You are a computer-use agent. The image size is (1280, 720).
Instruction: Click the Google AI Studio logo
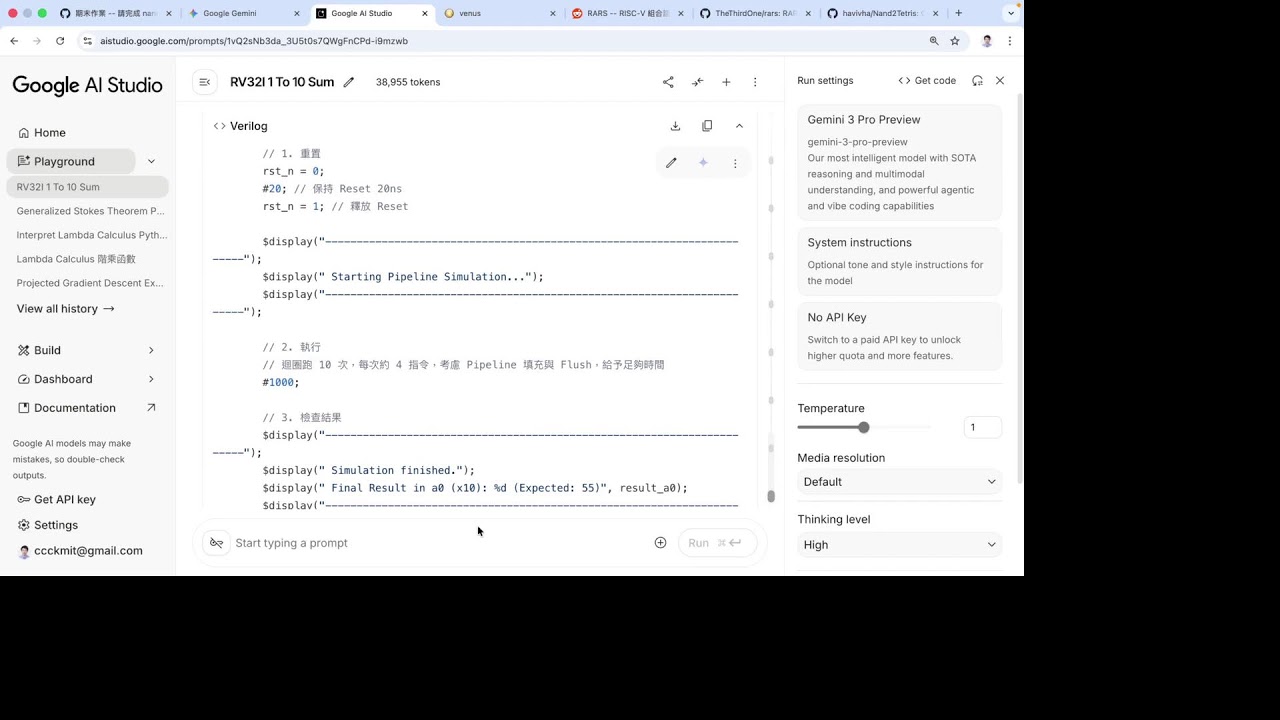[87, 86]
